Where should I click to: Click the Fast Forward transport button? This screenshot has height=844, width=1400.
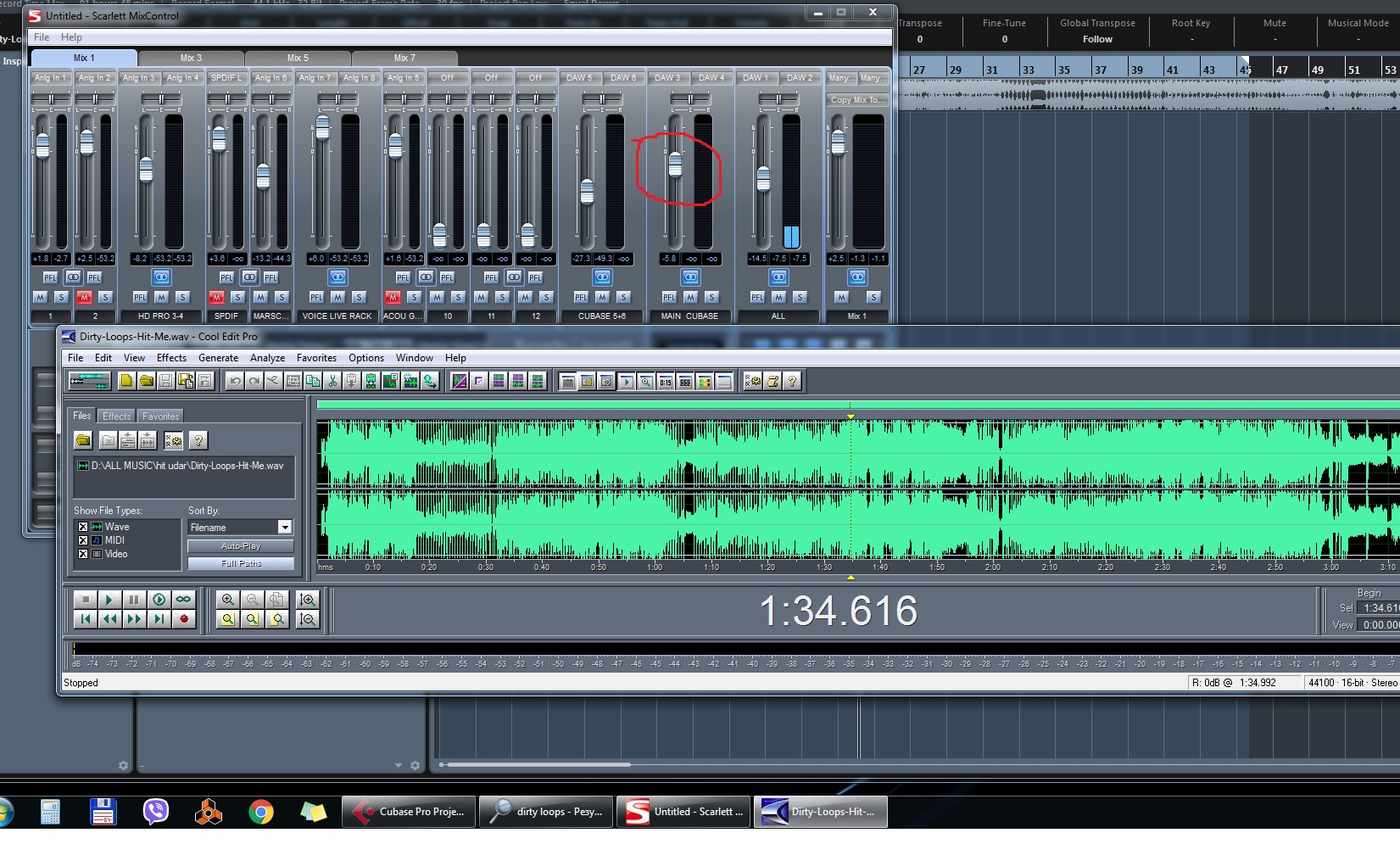pos(134,619)
